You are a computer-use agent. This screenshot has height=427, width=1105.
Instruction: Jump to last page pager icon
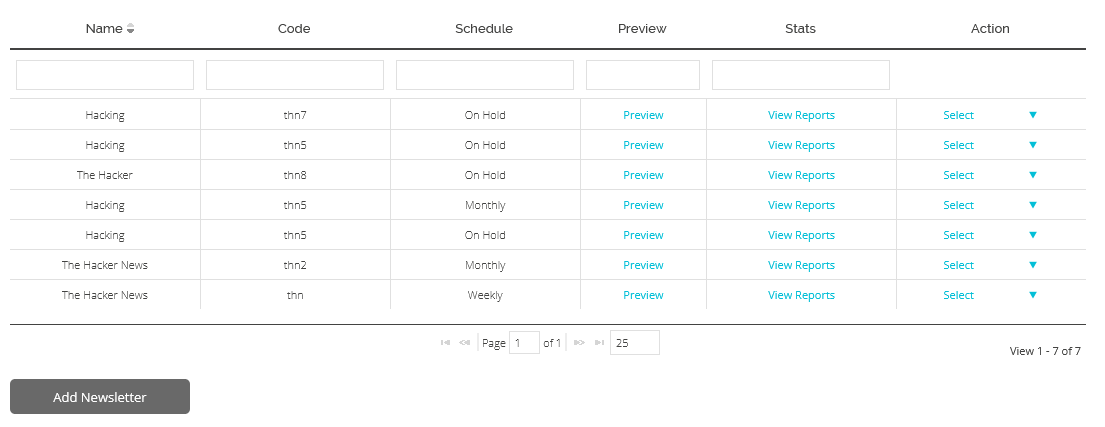coord(599,342)
